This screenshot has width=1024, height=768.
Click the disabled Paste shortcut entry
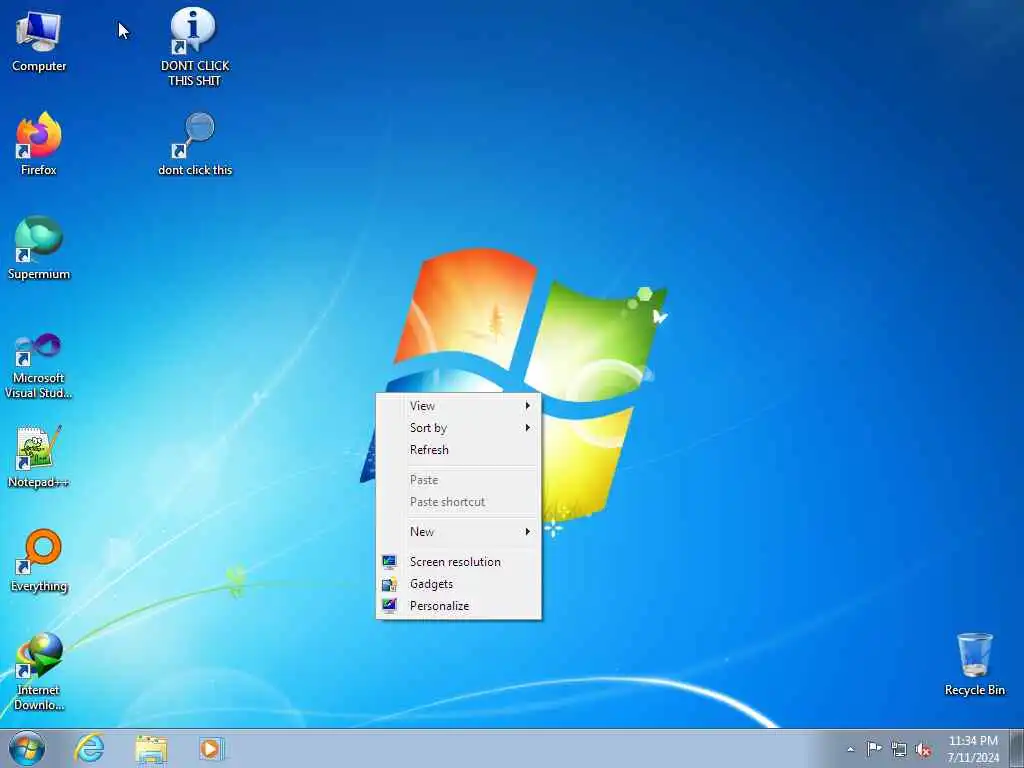(458, 502)
